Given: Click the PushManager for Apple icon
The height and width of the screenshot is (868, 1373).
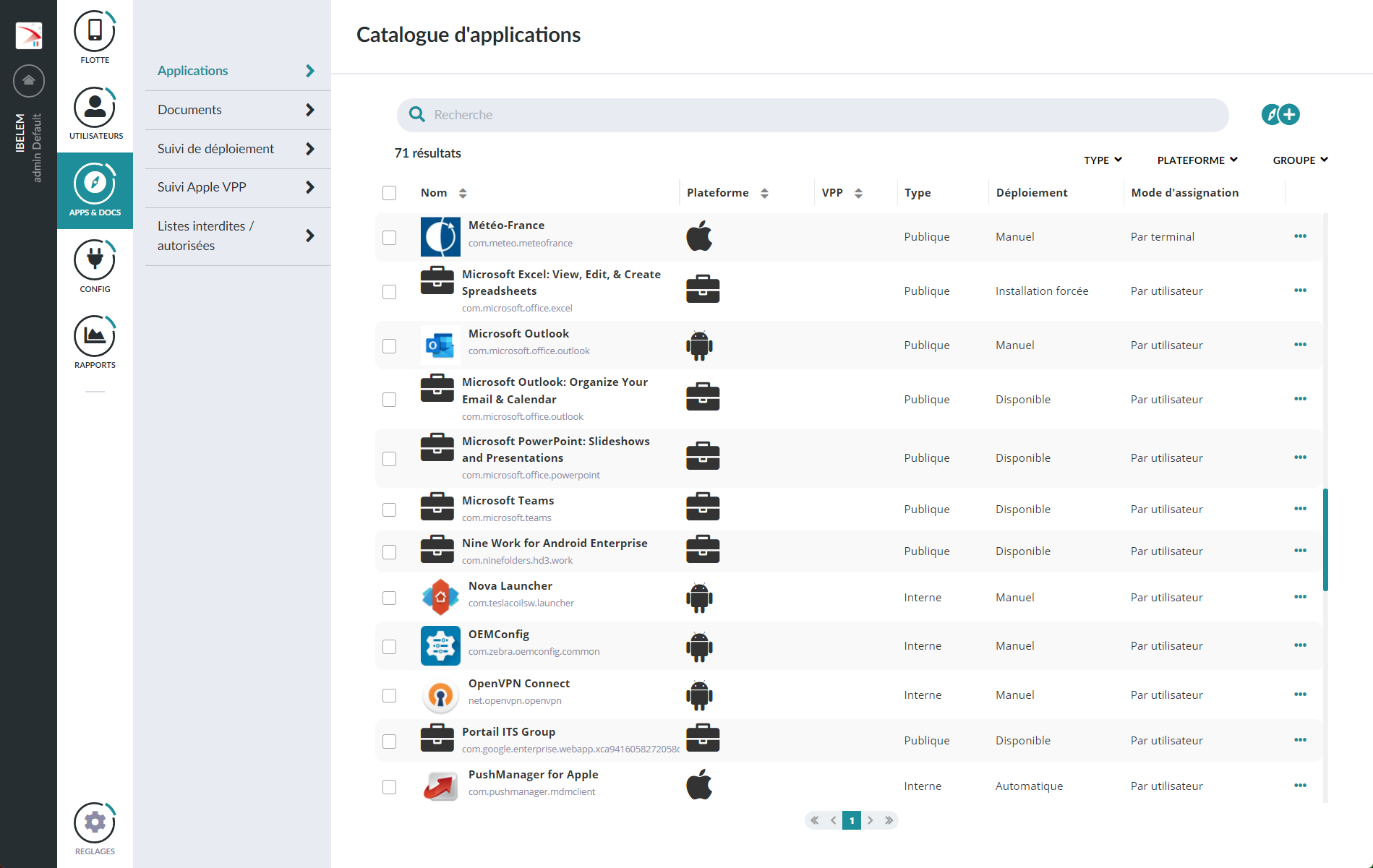Looking at the screenshot, I should point(440,786).
